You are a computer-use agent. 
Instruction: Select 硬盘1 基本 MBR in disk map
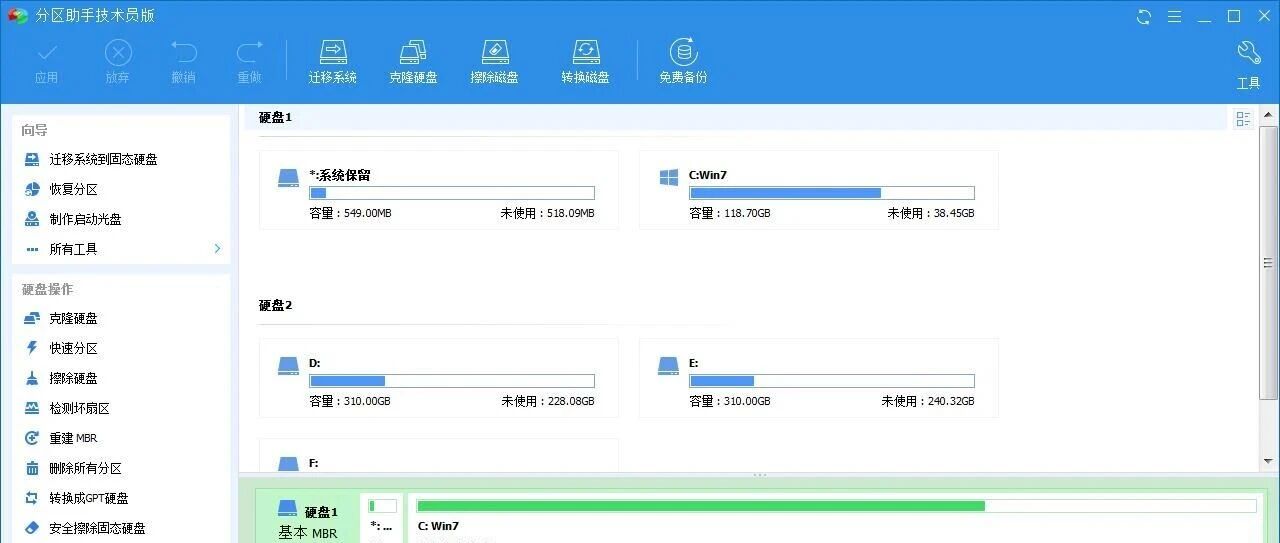pos(308,520)
